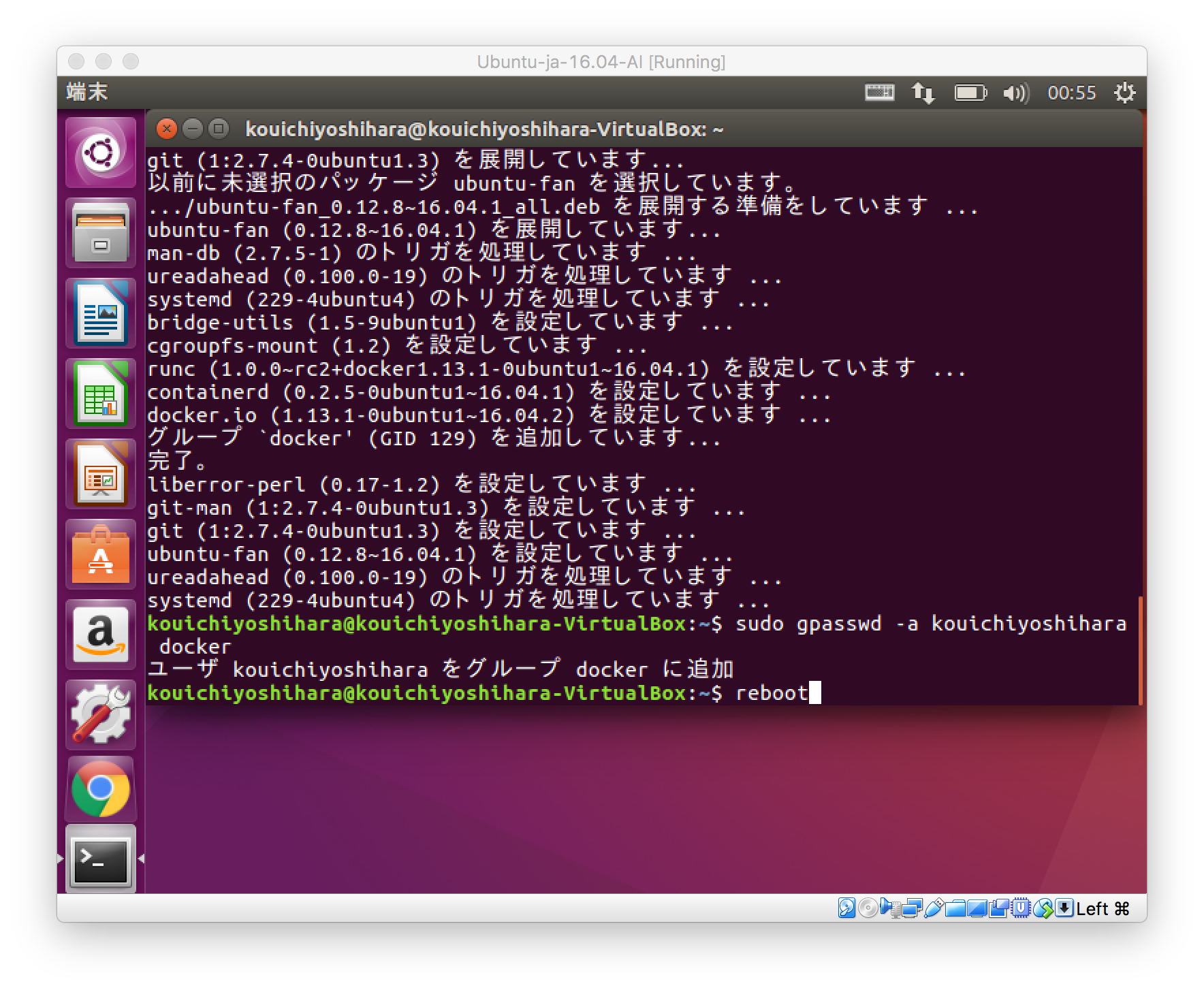Click the terminal title bar text

(x=484, y=129)
